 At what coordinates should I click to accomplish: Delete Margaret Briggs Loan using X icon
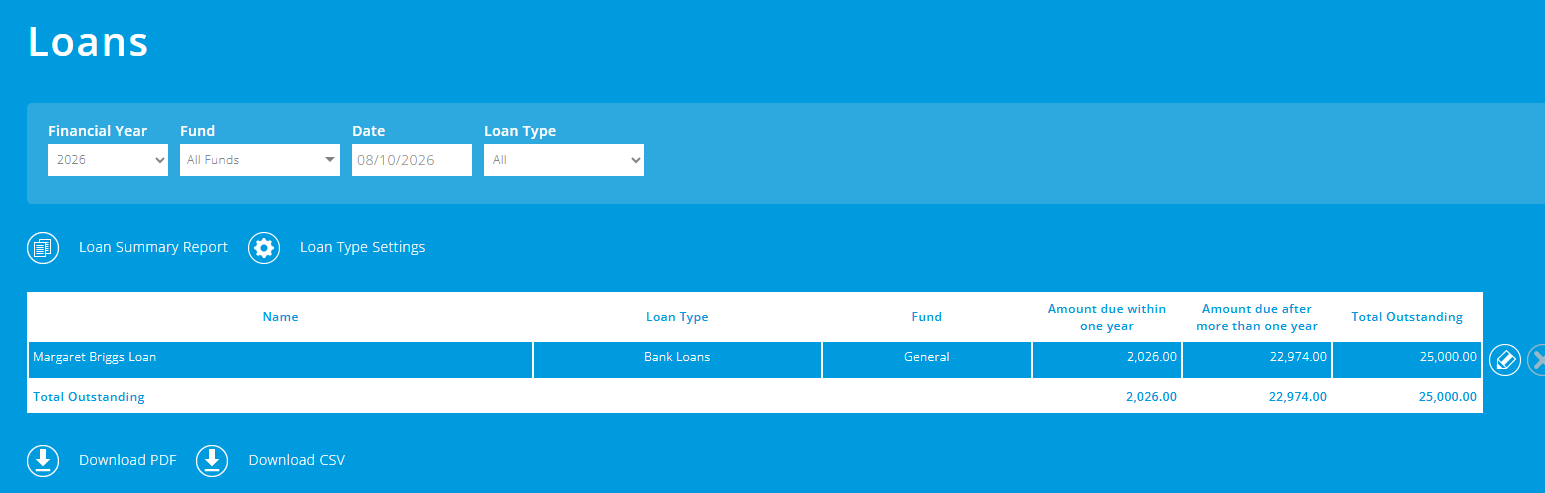[1538, 360]
